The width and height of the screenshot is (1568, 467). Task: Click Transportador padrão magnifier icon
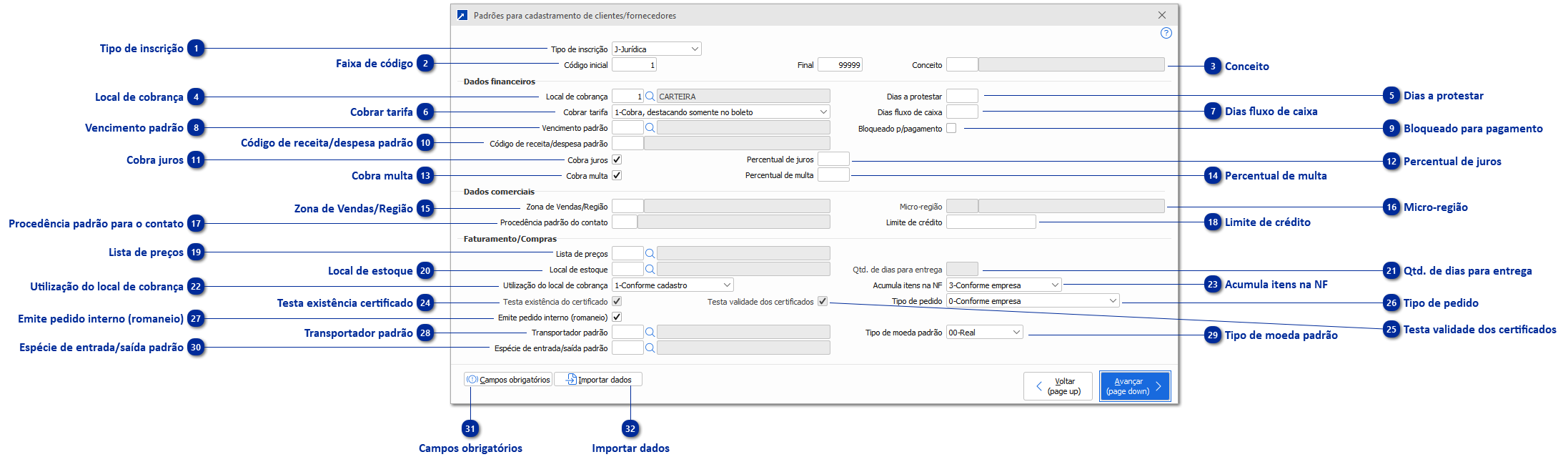650,332
